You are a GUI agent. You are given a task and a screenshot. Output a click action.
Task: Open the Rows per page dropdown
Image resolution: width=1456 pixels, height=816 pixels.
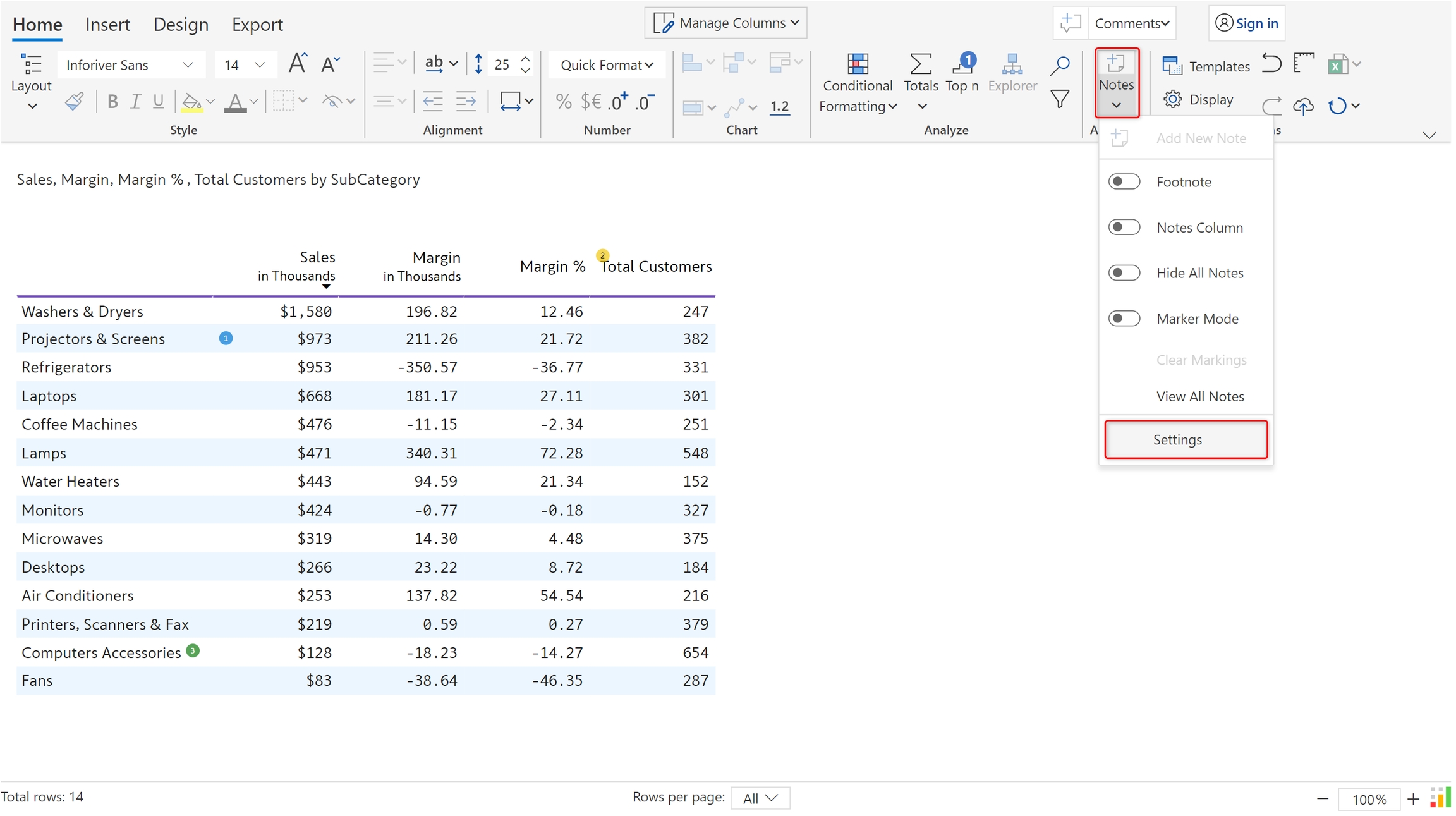[760, 798]
